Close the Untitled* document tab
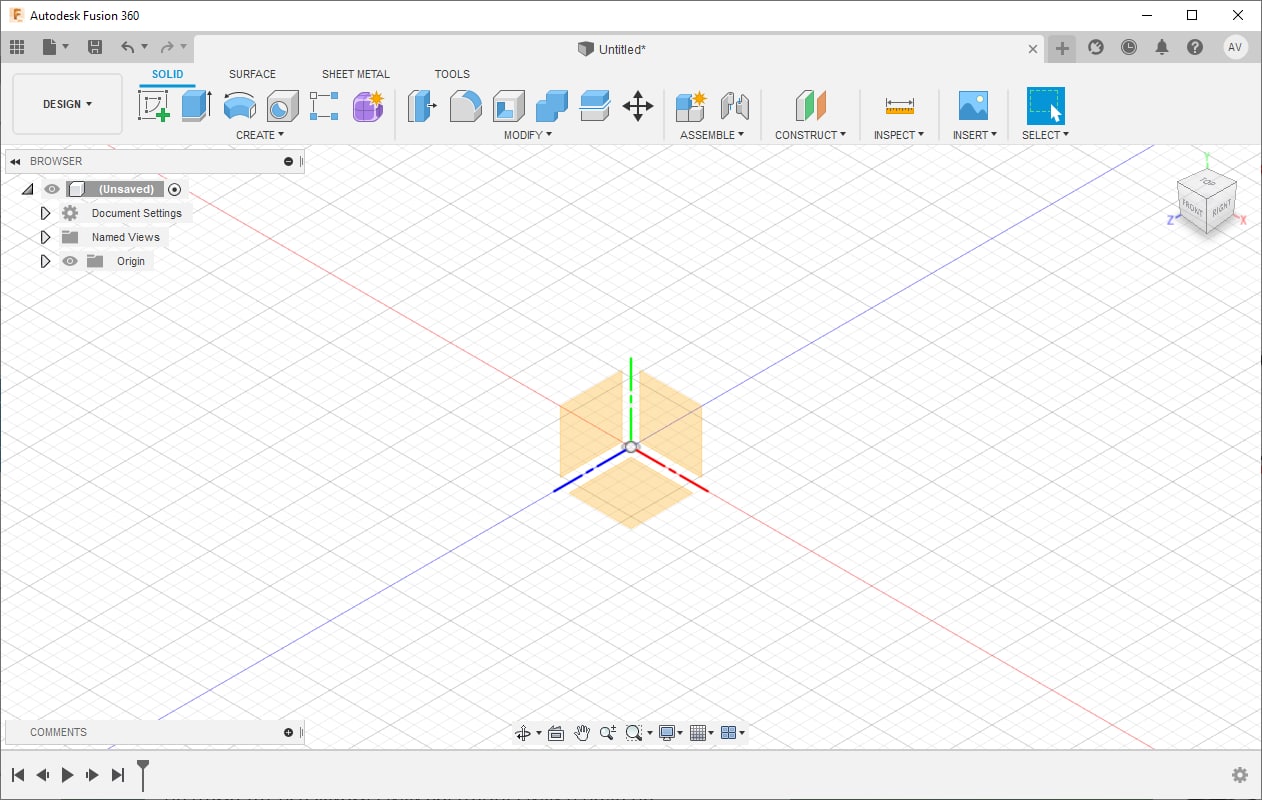The image size is (1262, 800). 1034,48
